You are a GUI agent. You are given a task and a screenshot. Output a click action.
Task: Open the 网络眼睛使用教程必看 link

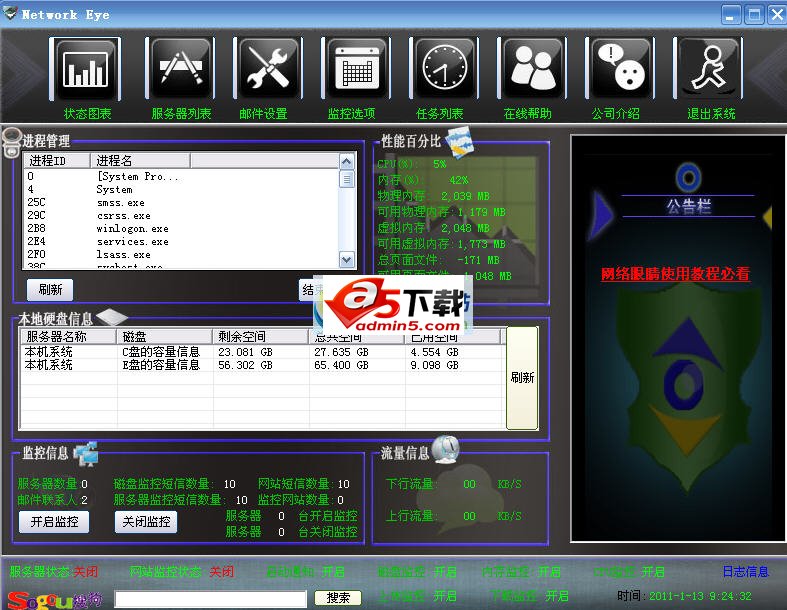click(x=676, y=274)
